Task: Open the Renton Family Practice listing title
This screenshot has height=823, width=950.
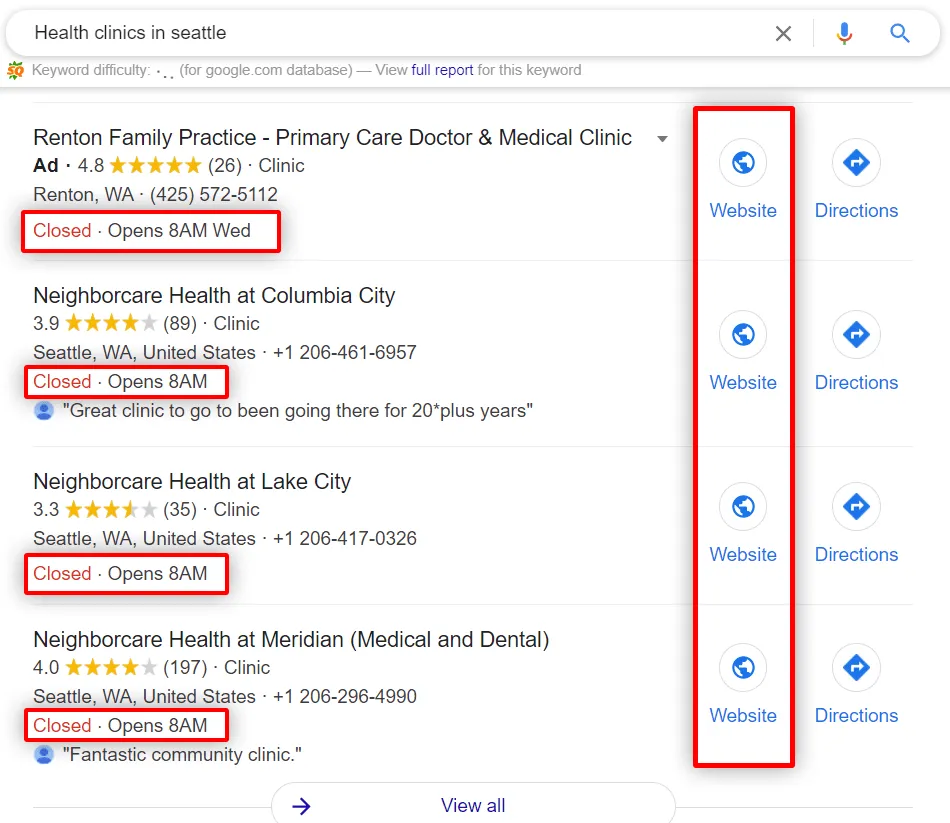Action: pos(332,138)
